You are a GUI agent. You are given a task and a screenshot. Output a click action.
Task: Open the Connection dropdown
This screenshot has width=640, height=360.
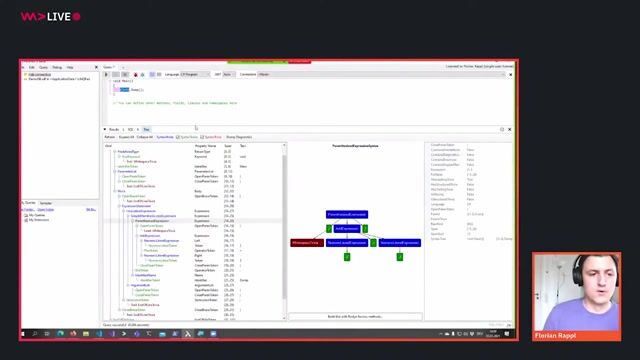[x=380, y=75]
